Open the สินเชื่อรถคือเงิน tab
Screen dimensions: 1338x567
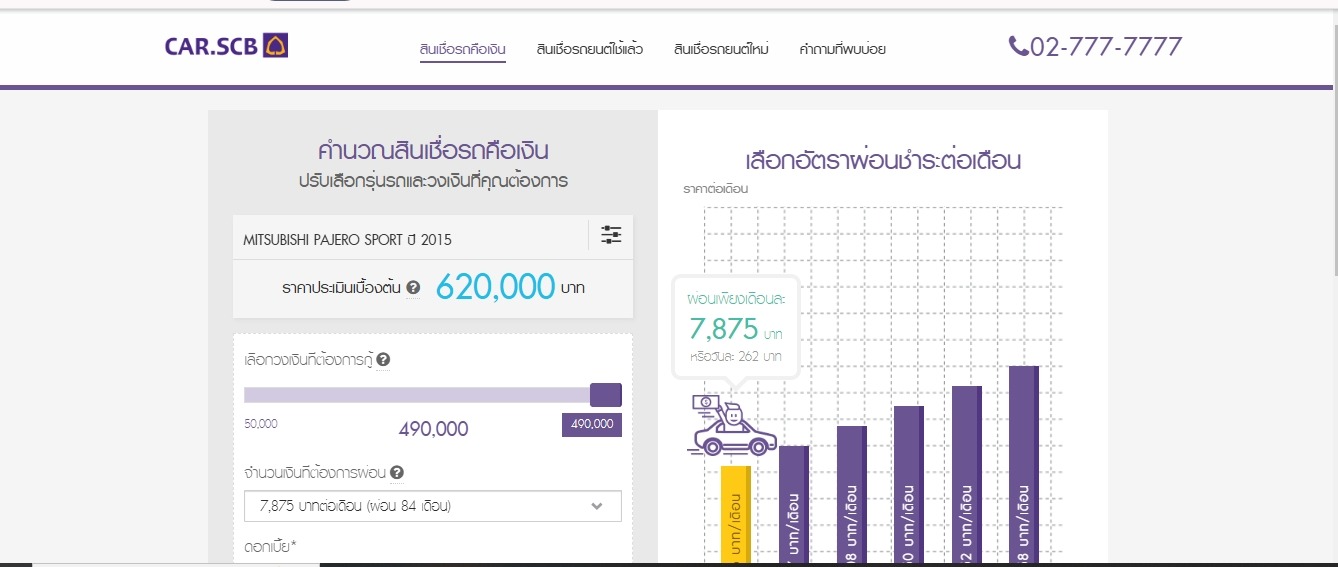463,49
